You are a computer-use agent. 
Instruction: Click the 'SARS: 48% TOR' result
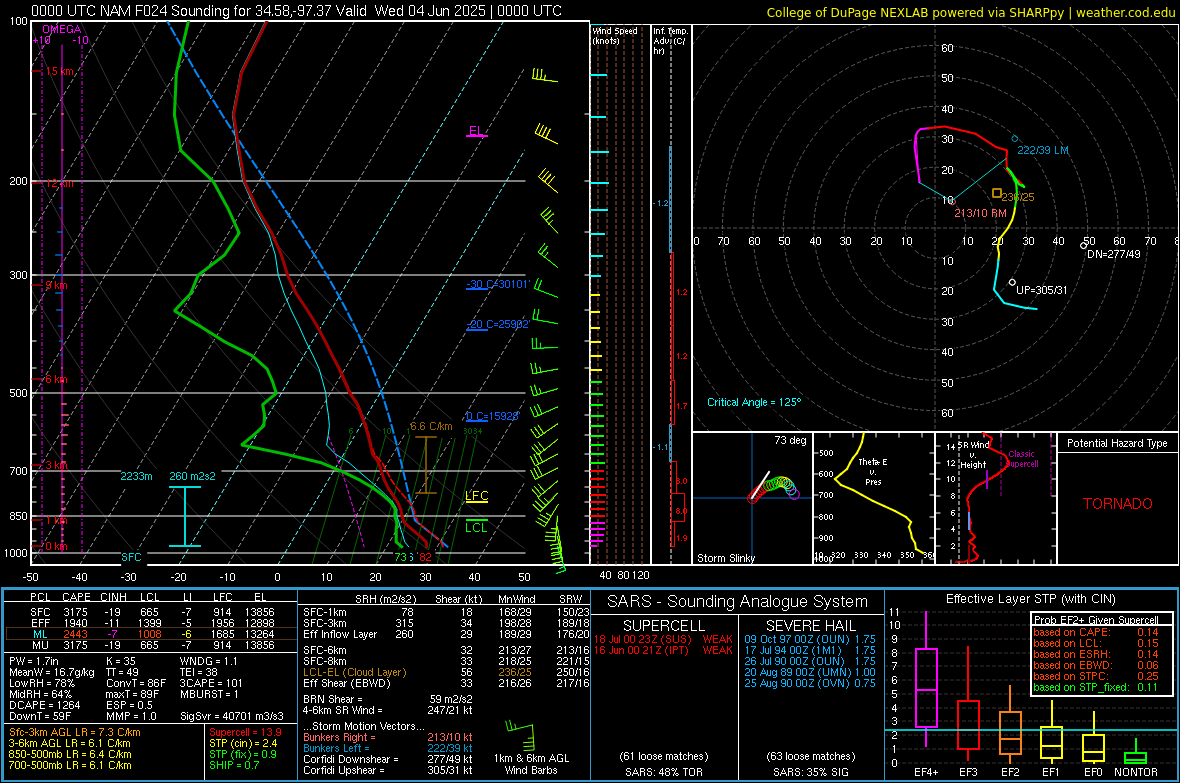[x=664, y=772]
